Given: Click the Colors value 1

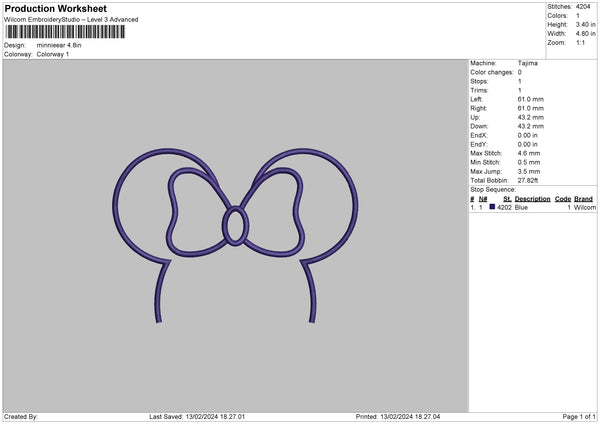Looking at the screenshot, I should (578, 16).
